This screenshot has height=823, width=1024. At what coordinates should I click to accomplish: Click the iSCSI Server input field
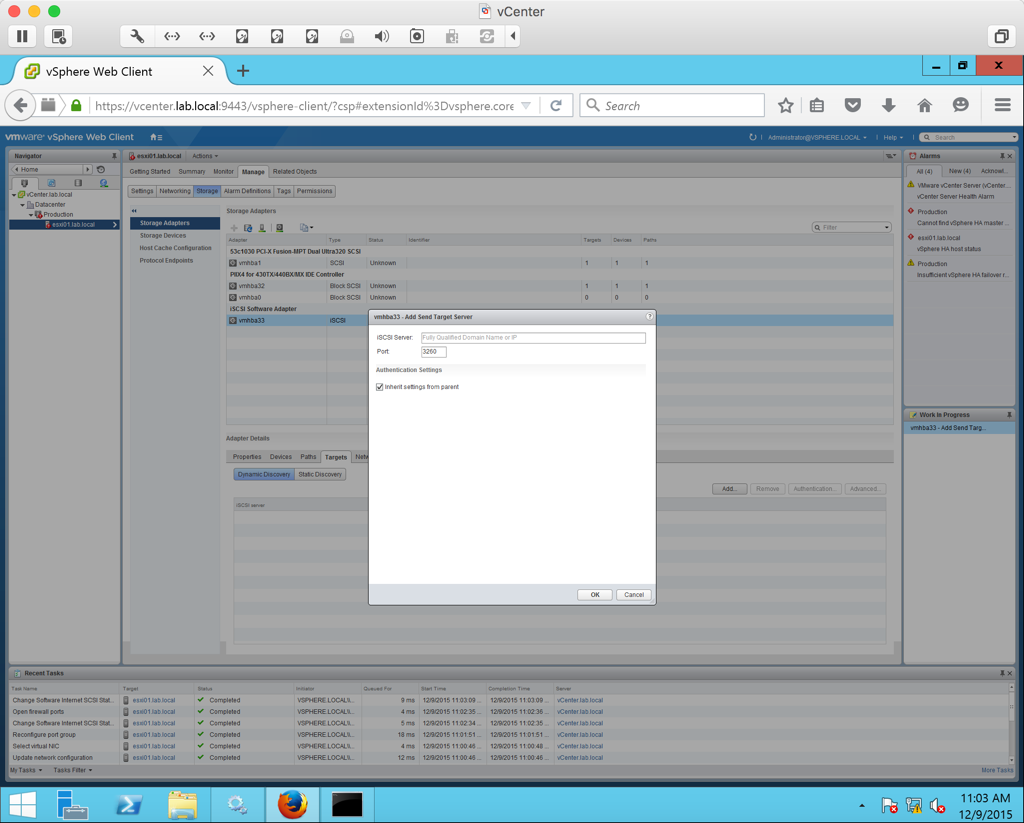click(x=533, y=338)
